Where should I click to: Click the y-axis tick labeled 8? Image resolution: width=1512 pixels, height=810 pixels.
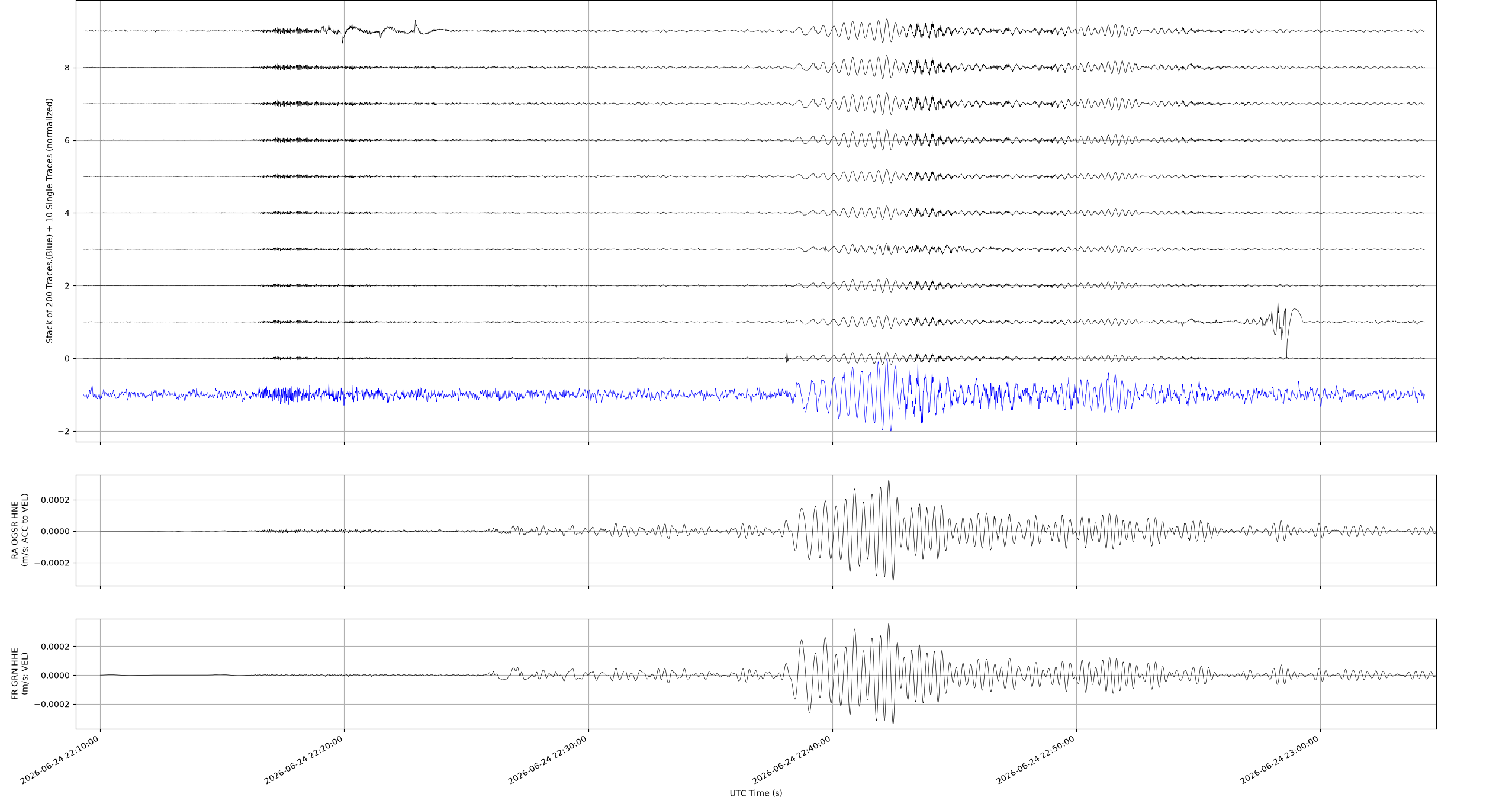(x=67, y=67)
